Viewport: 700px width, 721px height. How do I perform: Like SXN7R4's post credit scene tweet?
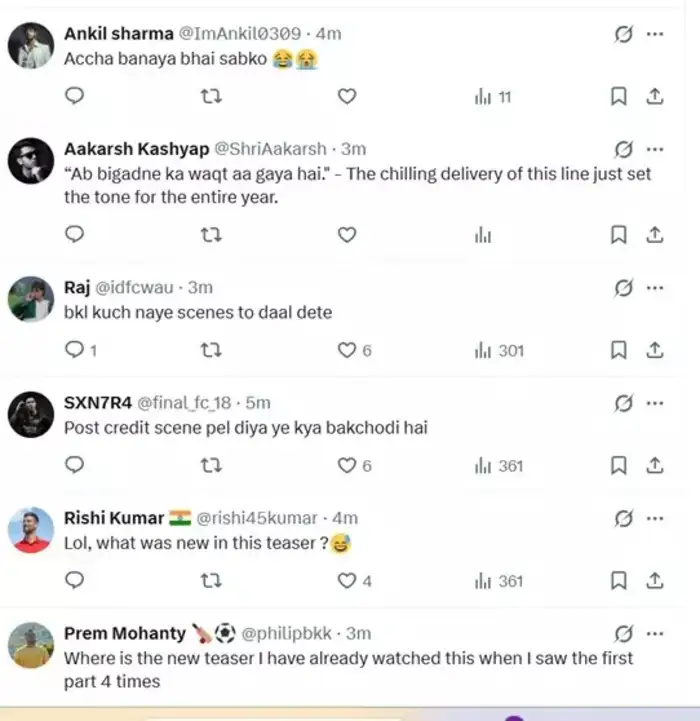pos(347,465)
